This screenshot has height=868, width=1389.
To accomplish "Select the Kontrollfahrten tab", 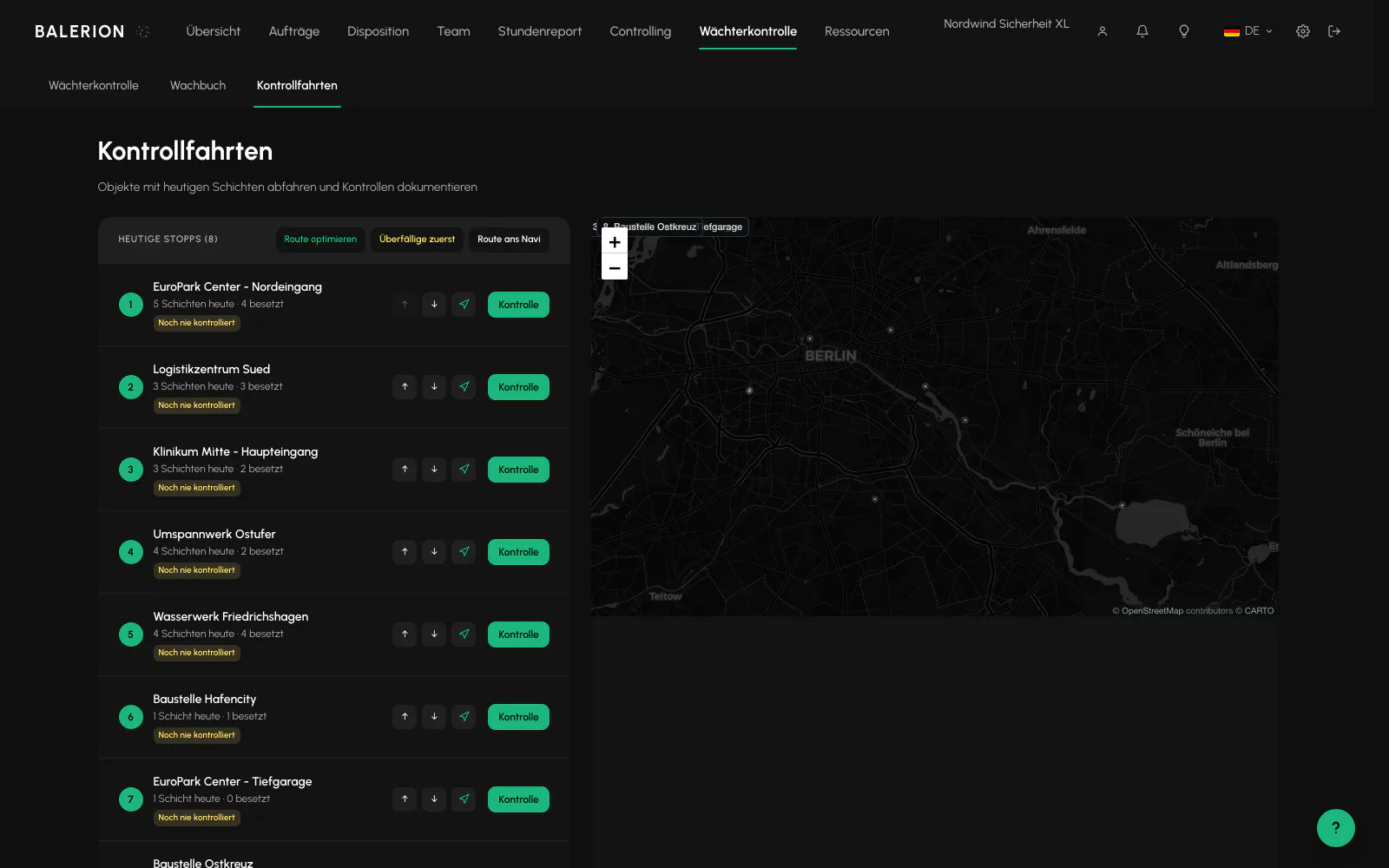I will point(297,85).
